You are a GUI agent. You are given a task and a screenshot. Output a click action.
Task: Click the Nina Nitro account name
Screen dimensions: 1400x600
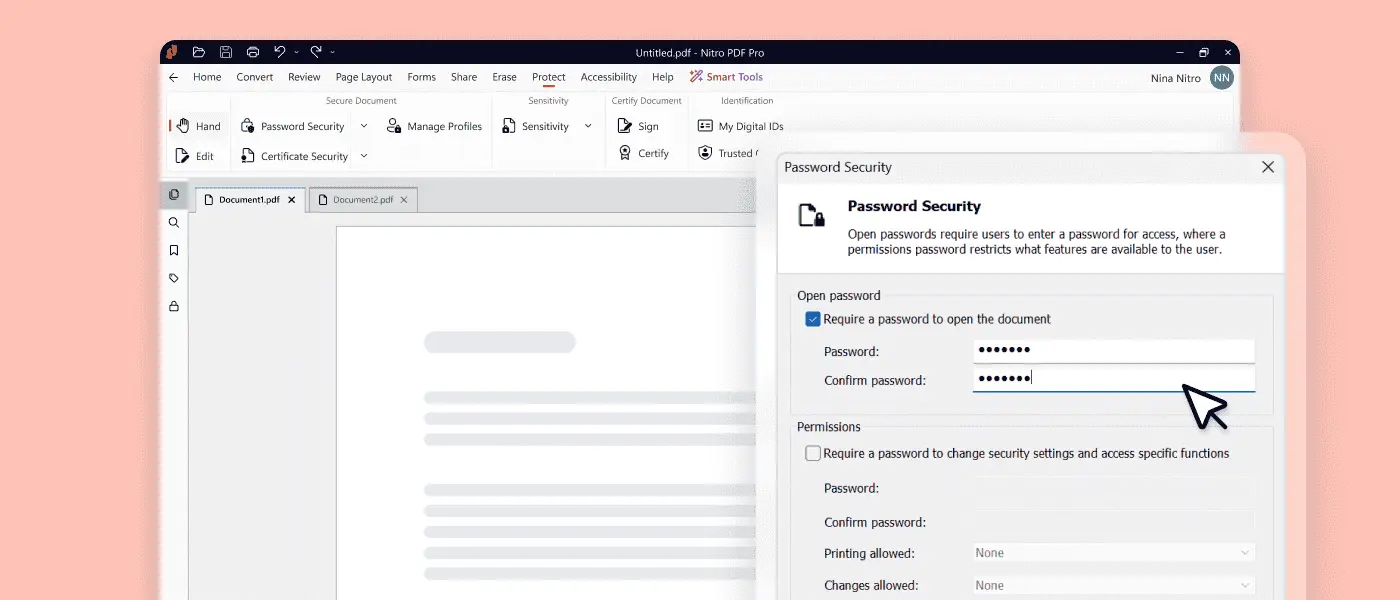pos(1176,78)
